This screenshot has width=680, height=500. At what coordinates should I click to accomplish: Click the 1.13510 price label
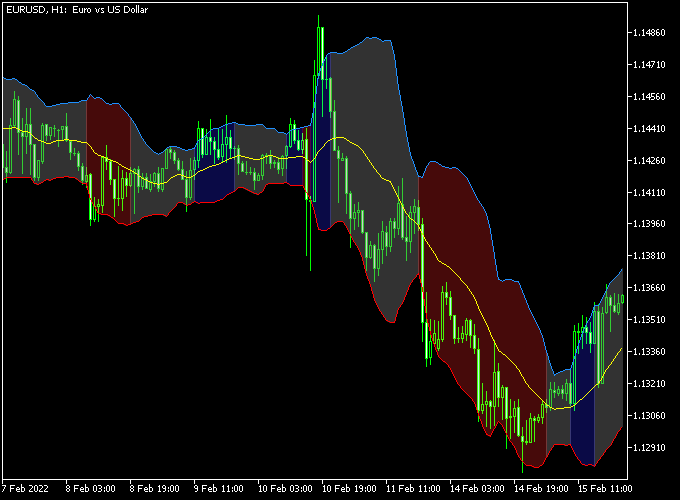(x=649, y=320)
